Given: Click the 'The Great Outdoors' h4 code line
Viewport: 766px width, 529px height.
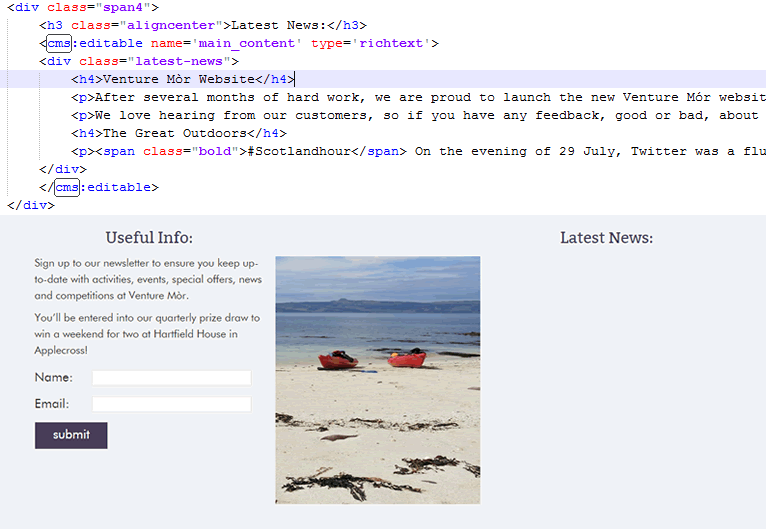Looking at the screenshot, I should click(179, 133).
